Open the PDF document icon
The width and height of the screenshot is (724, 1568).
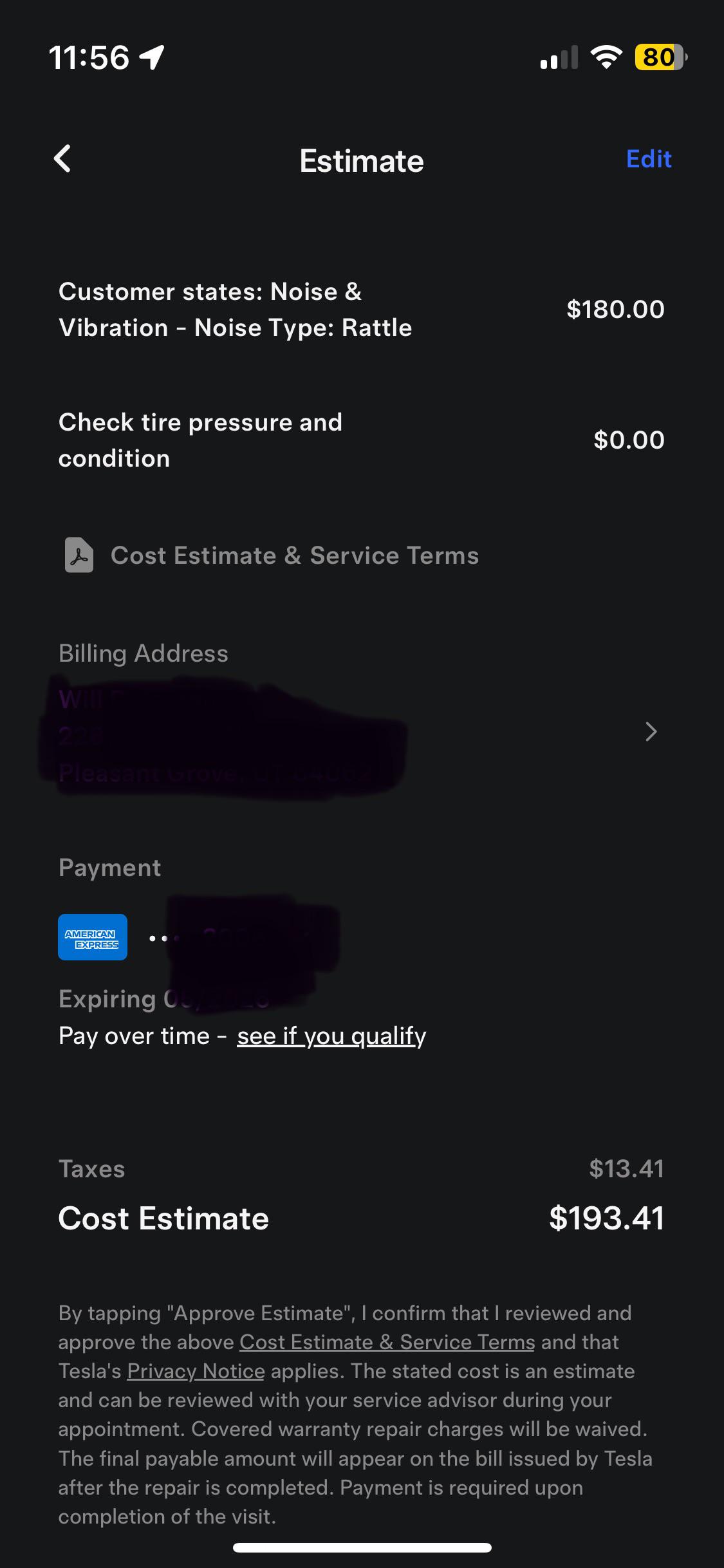[x=79, y=555]
